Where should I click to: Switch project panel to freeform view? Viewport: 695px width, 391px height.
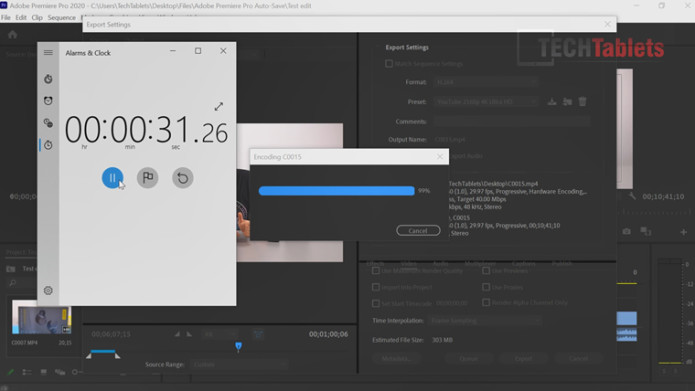point(59,372)
